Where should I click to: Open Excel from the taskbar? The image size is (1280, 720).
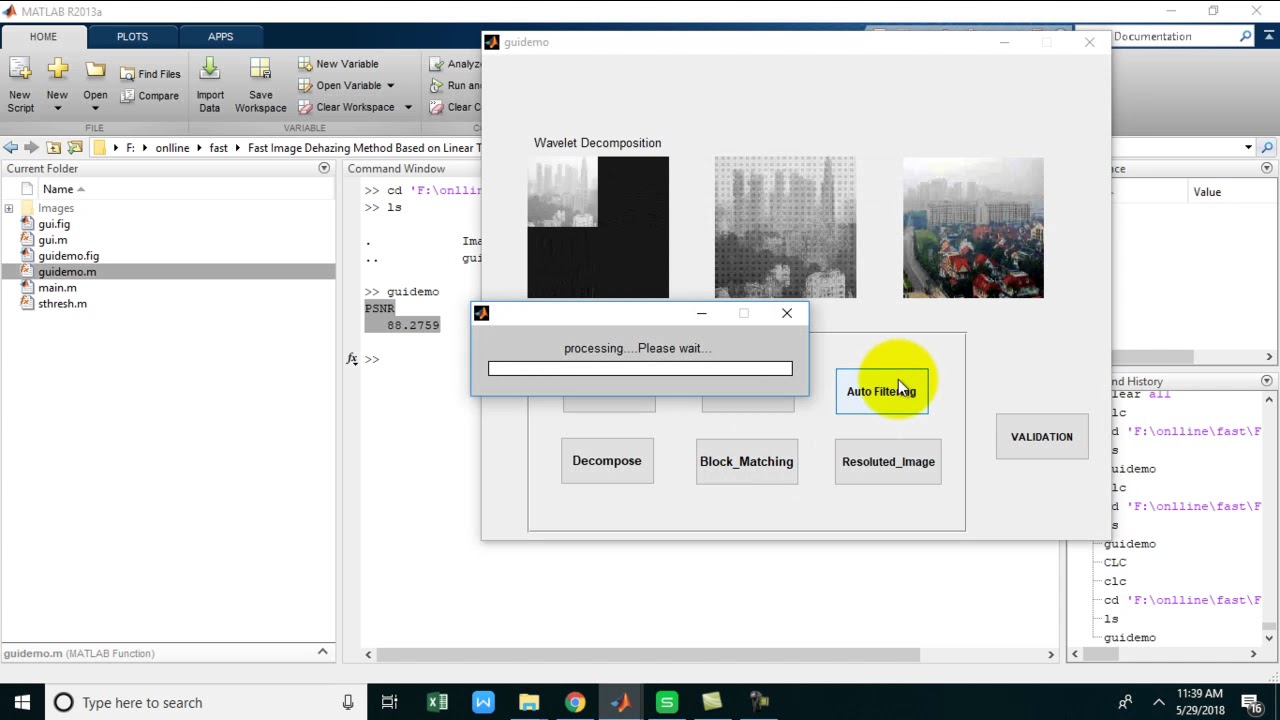click(437, 702)
